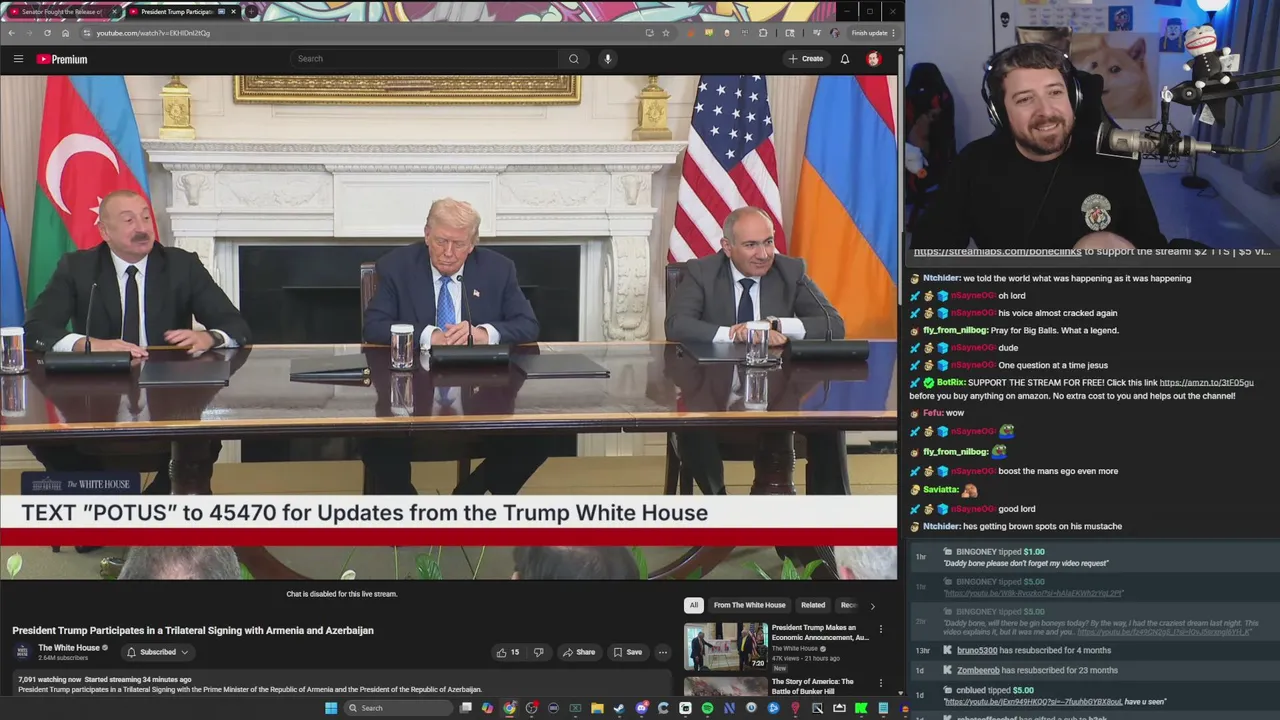Image resolution: width=1280 pixels, height=720 pixels.
Task: Open options for Economic Announcement video
Action: [x=880, y=630]
